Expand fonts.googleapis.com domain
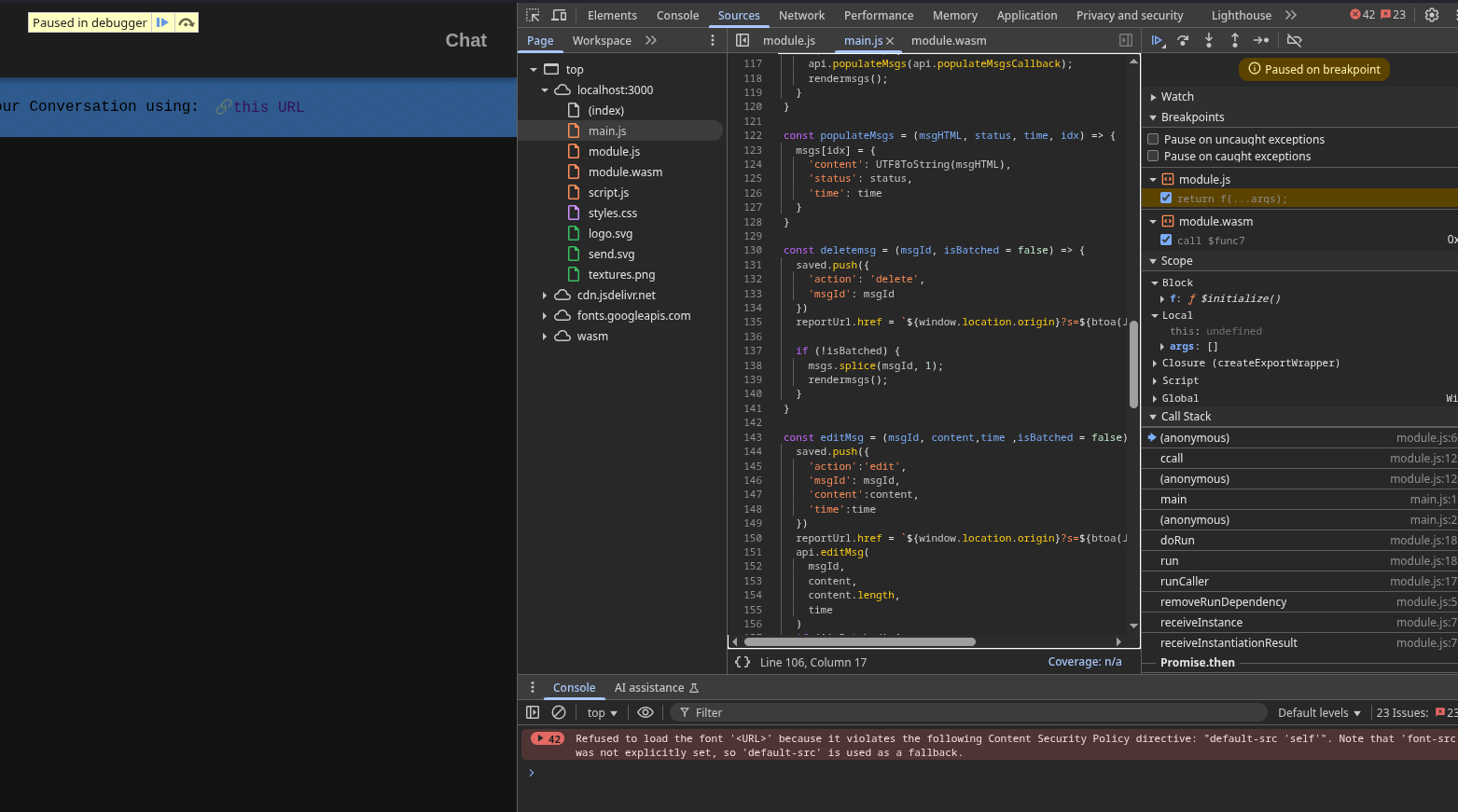The image size is (1458, 812). (545, 316)
